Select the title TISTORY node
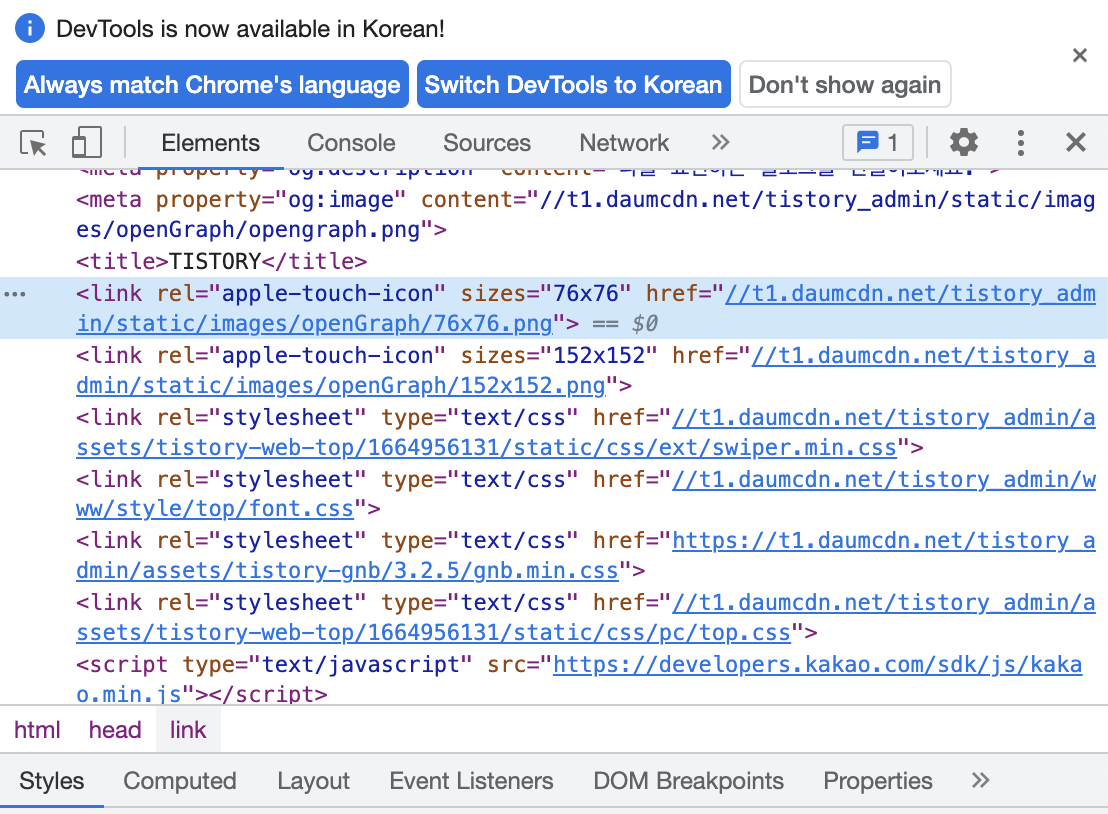1108x814 pixels. click(222, 262)
